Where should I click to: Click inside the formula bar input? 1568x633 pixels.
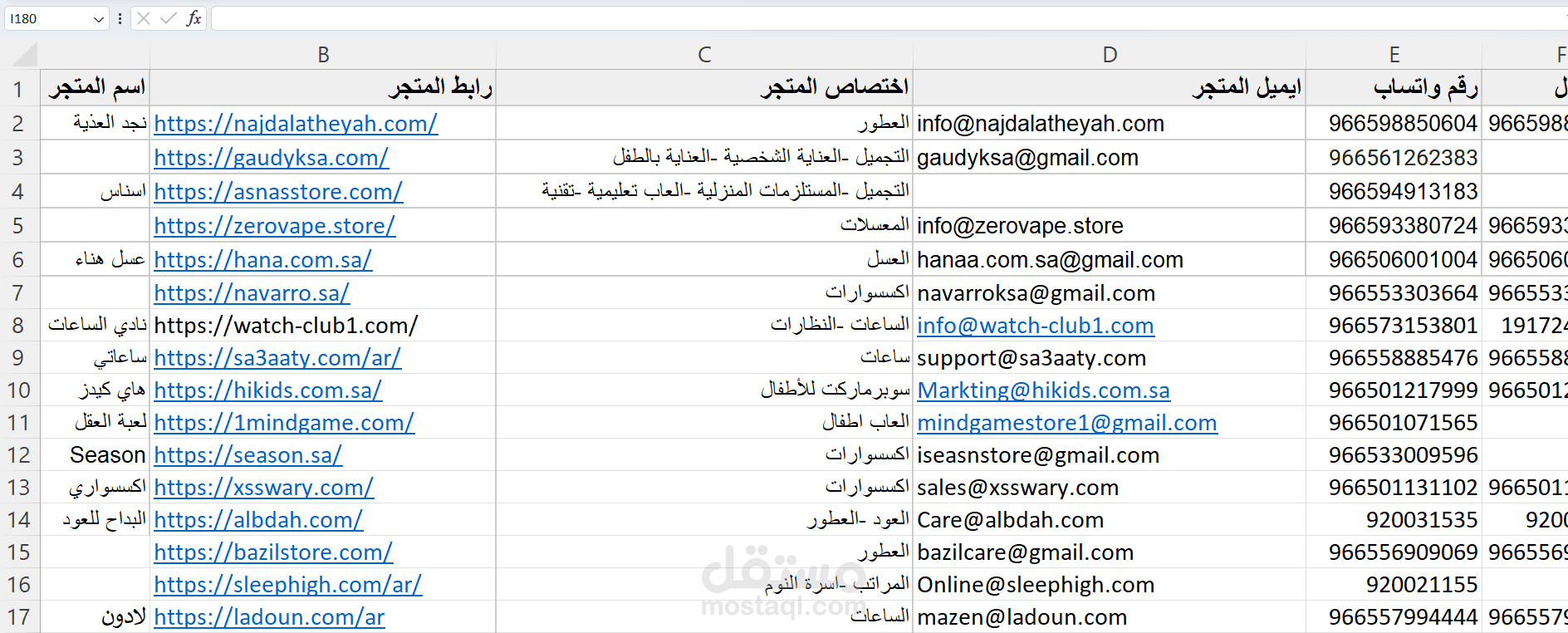889,18
